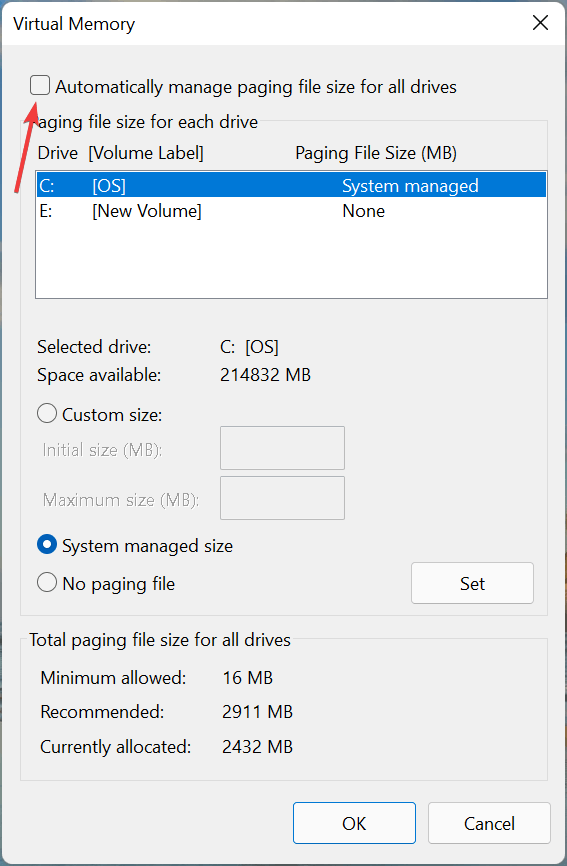Enable automatically manage paging file size checkbox

click(x=40, y=86)
